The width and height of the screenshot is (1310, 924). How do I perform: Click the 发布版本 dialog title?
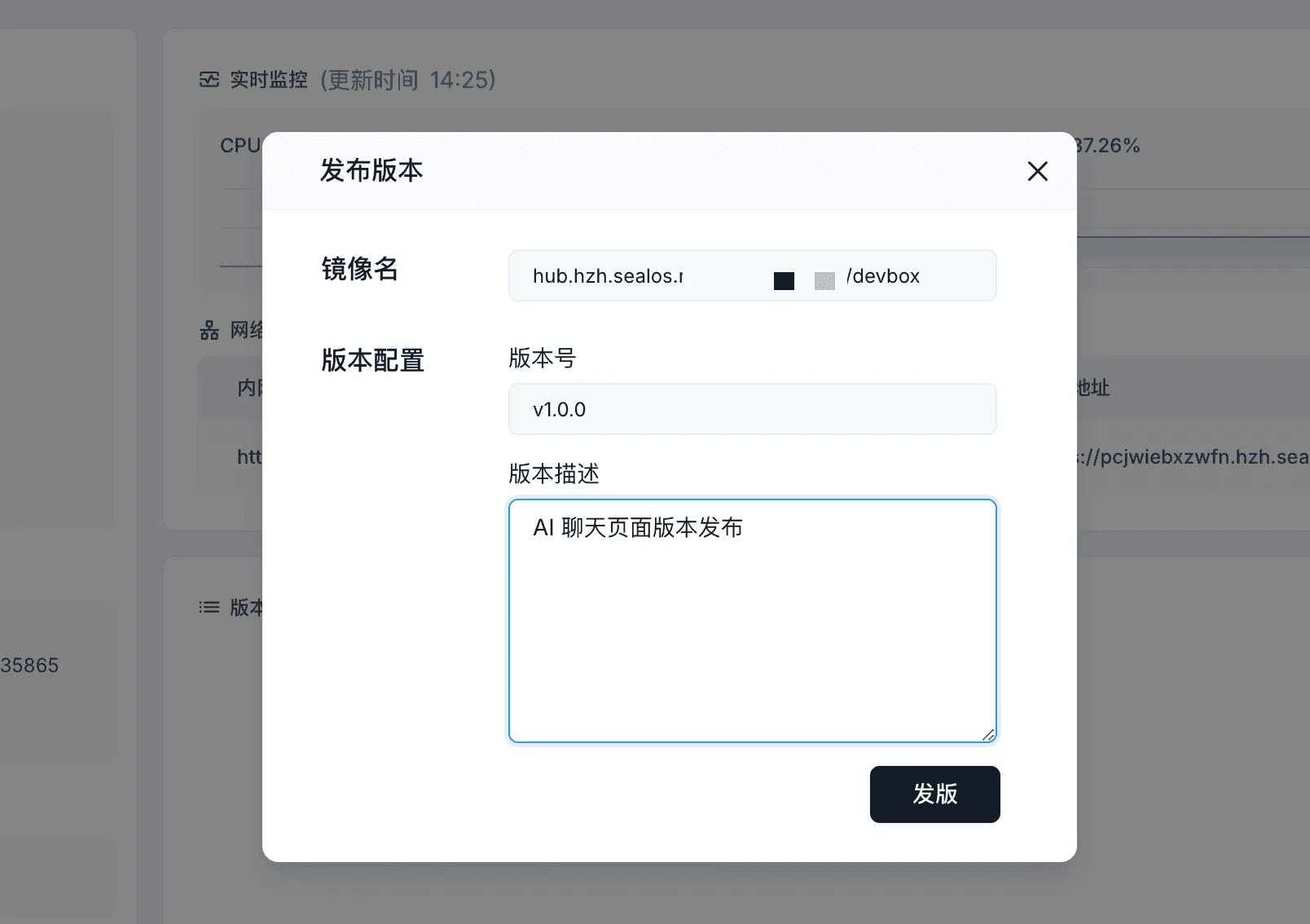pyautogui.click(x=371, y=171)
